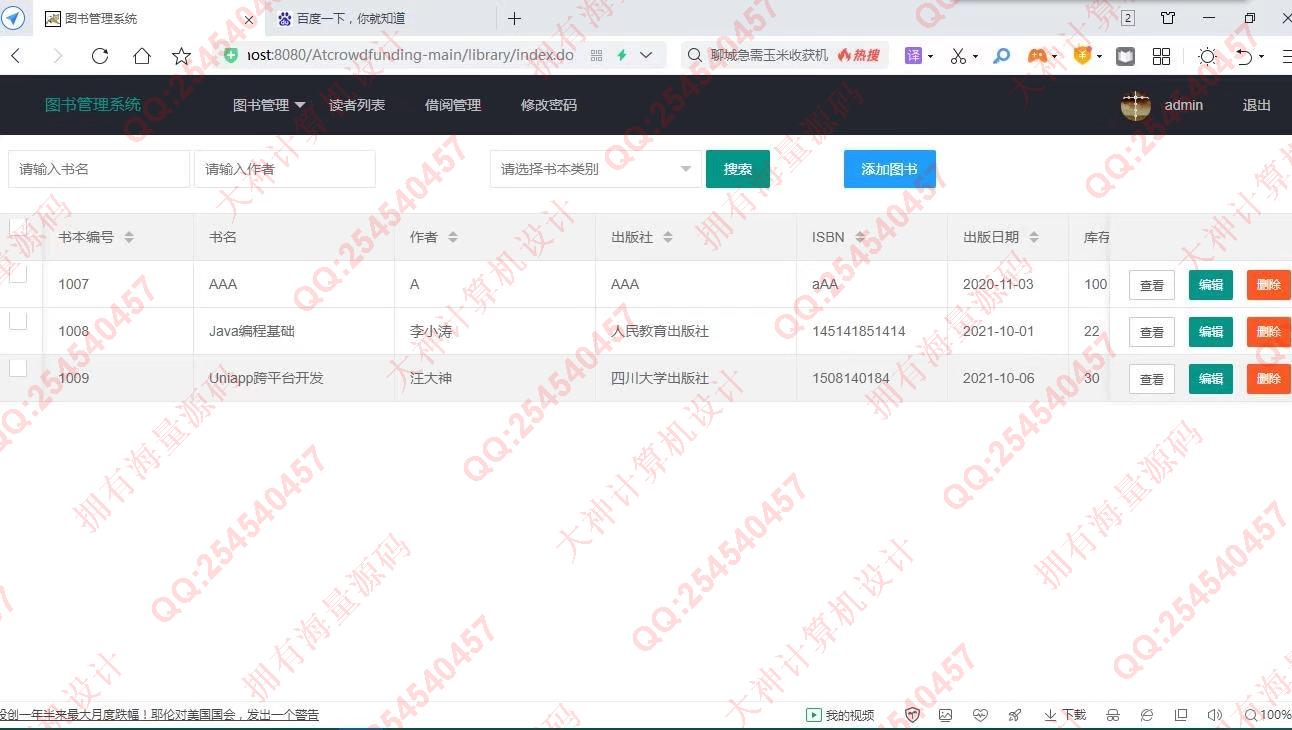Click the 请输入书名 input field
This screenshot has height=730, width=1292.
[99, 169]
